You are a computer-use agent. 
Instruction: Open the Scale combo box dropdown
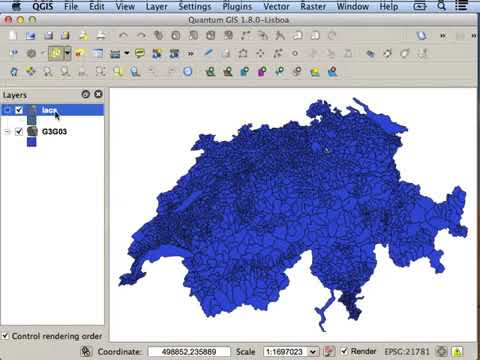(x=313, y=352)
